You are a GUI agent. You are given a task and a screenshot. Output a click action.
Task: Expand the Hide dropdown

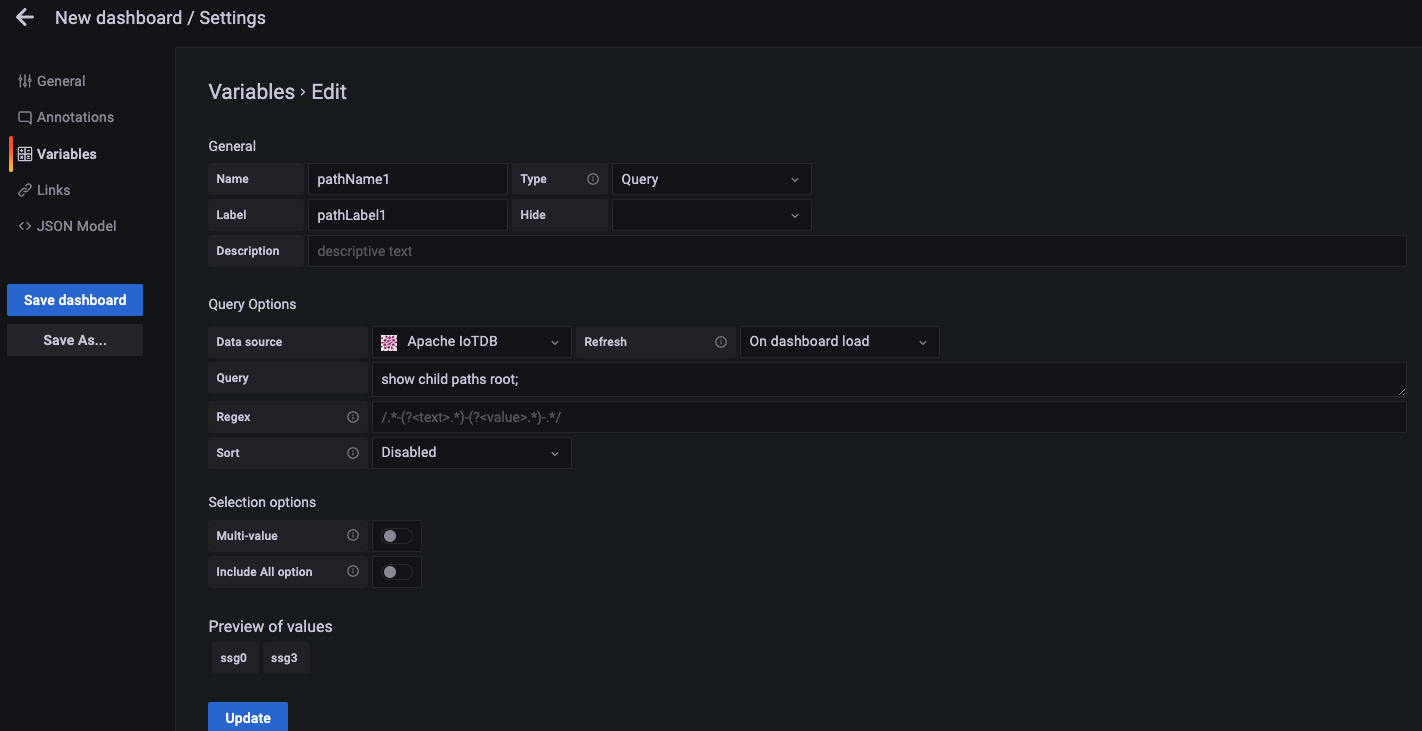710,215
